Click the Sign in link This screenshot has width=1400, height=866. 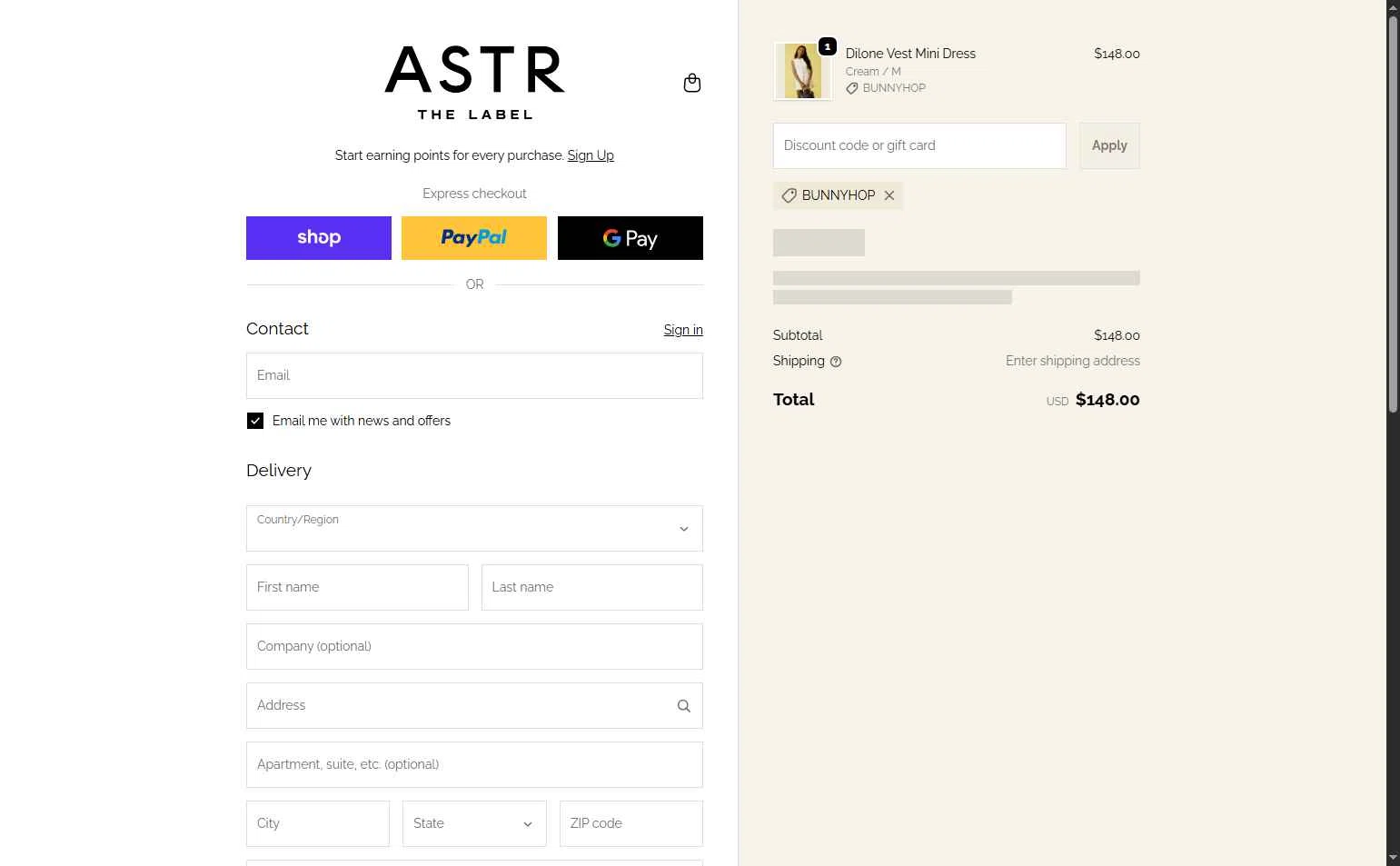pos(683,330)
